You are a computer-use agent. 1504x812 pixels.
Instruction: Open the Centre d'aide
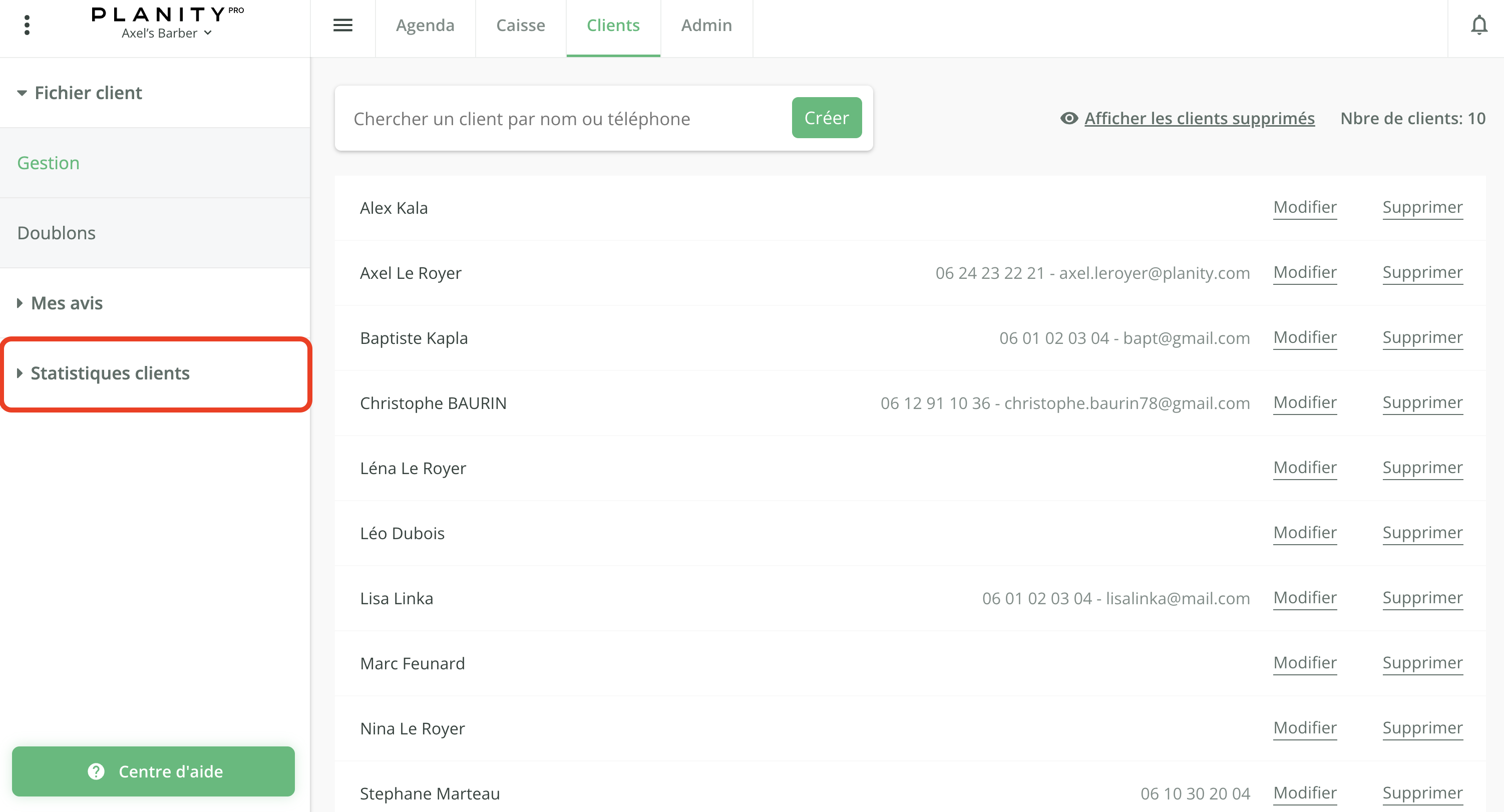point(154,771)
